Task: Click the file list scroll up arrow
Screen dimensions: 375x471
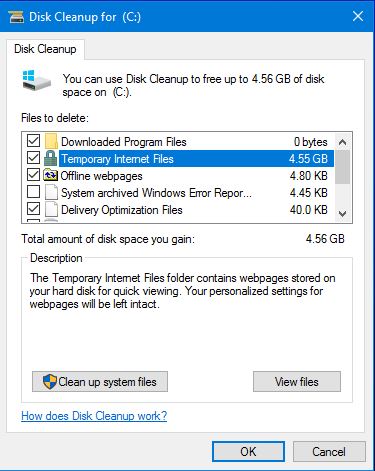Action: [342, 143]
